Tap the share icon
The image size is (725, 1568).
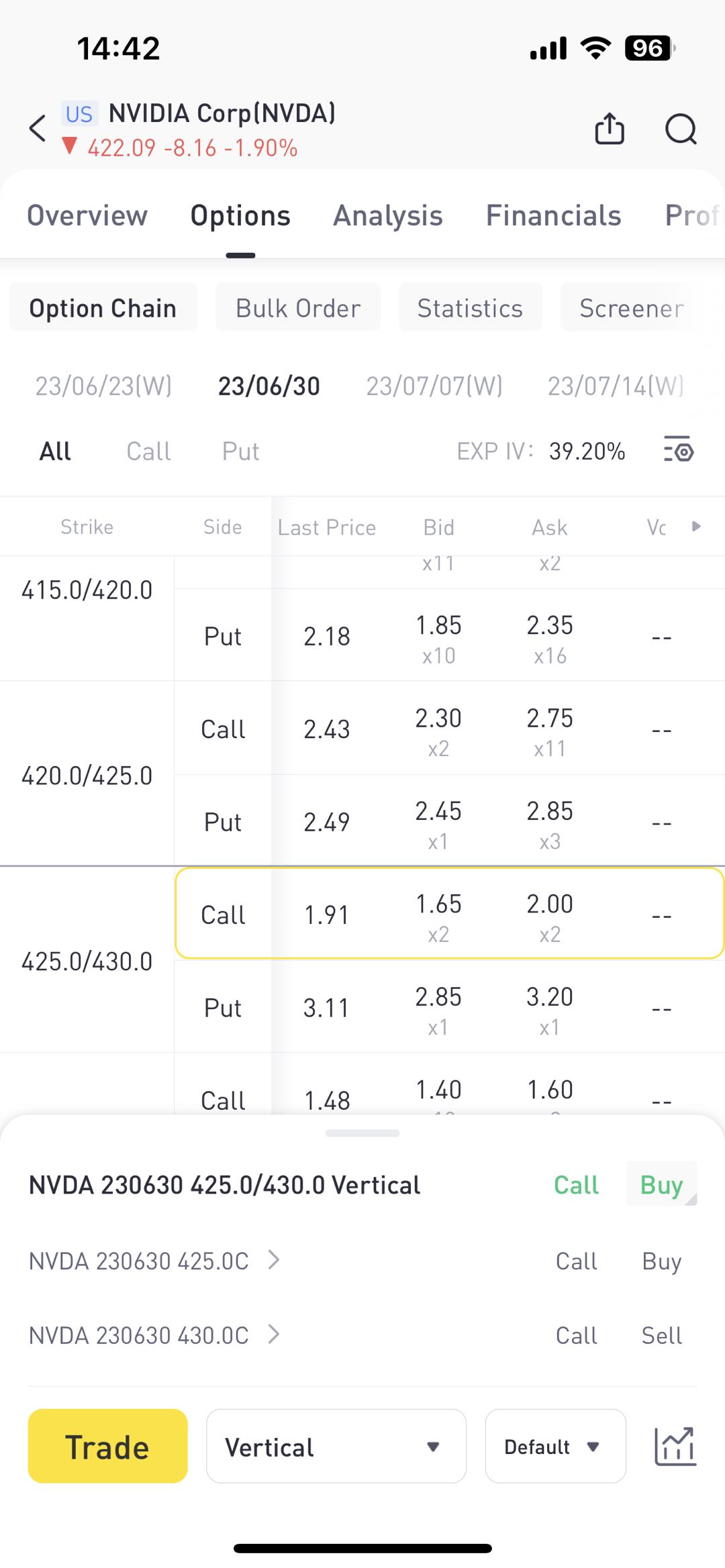click(x=610, y=128)
